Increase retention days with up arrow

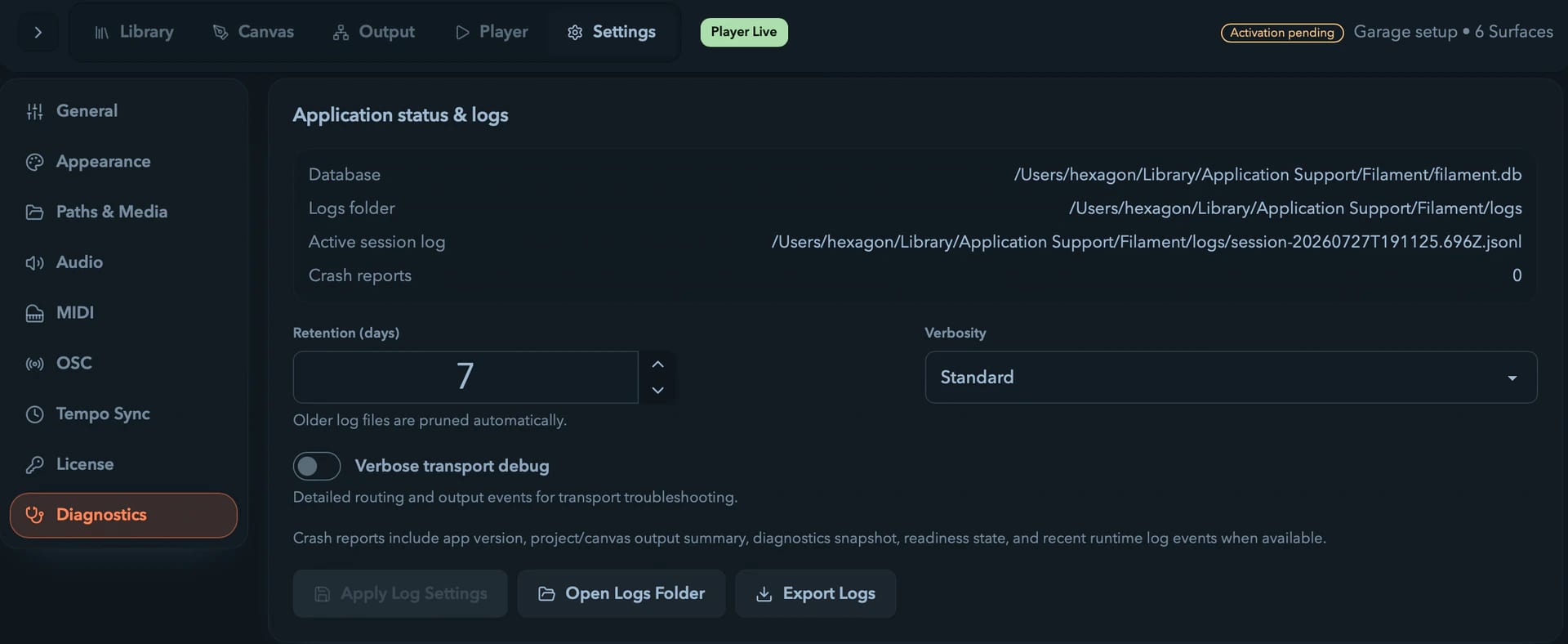[x=657, y=364]
